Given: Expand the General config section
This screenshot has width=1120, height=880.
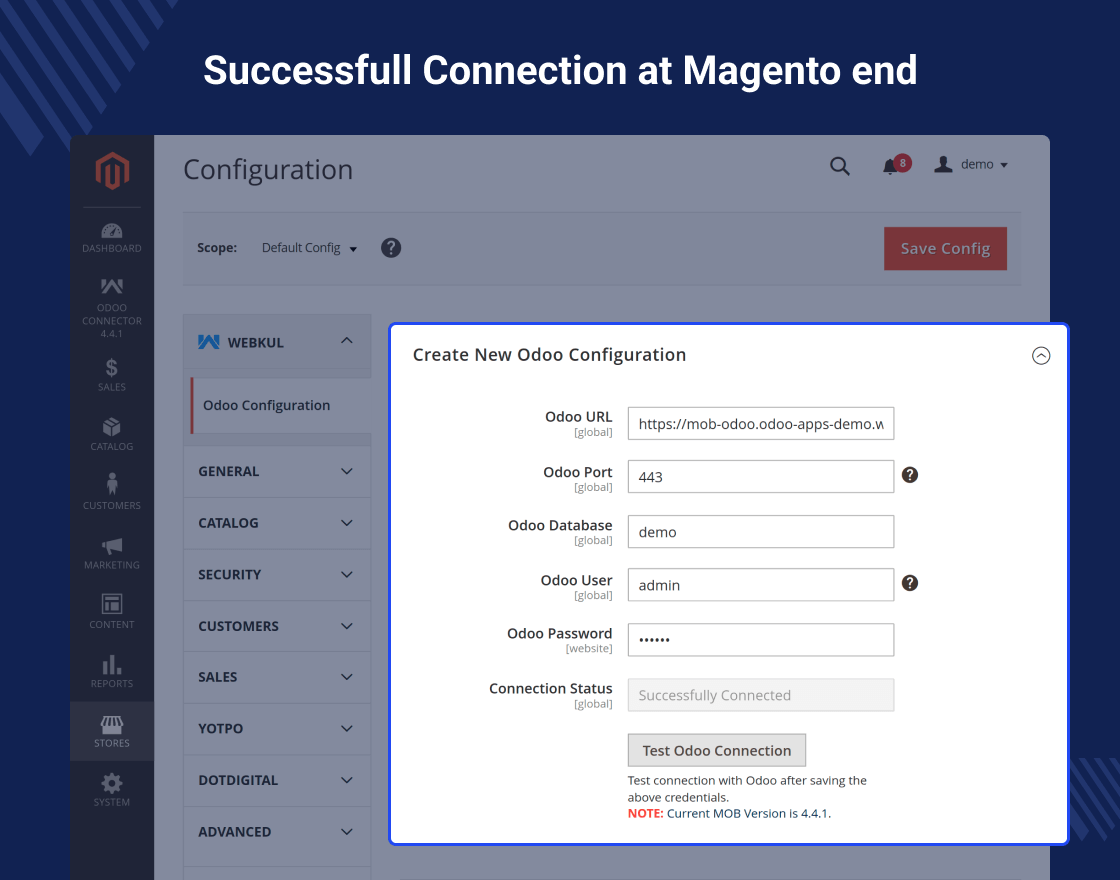Looking at the screenshot, I should [x=277, y=471].
